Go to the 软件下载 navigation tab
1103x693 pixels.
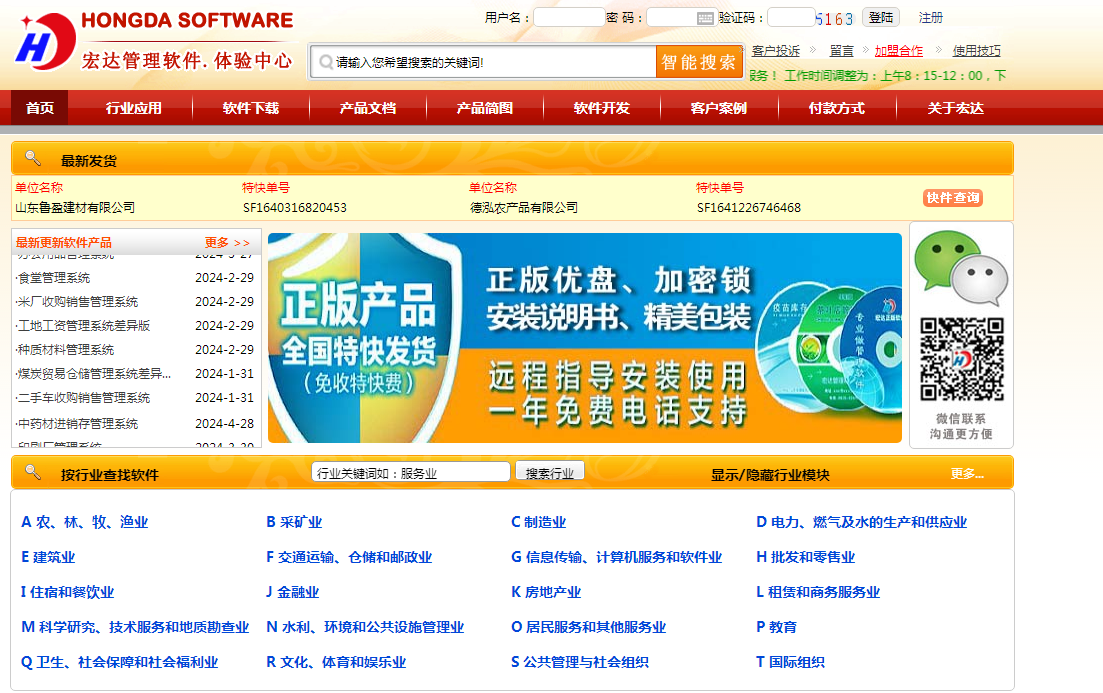(x=250, y=108)
